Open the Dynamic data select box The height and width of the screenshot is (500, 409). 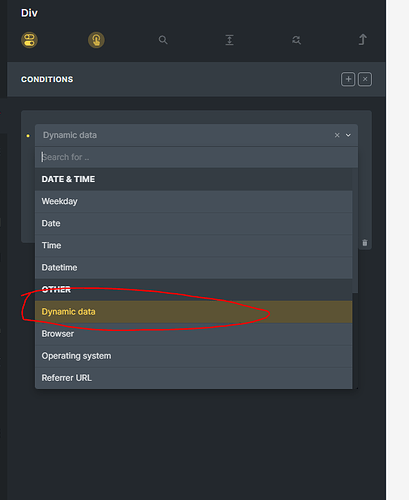point(196,135)
